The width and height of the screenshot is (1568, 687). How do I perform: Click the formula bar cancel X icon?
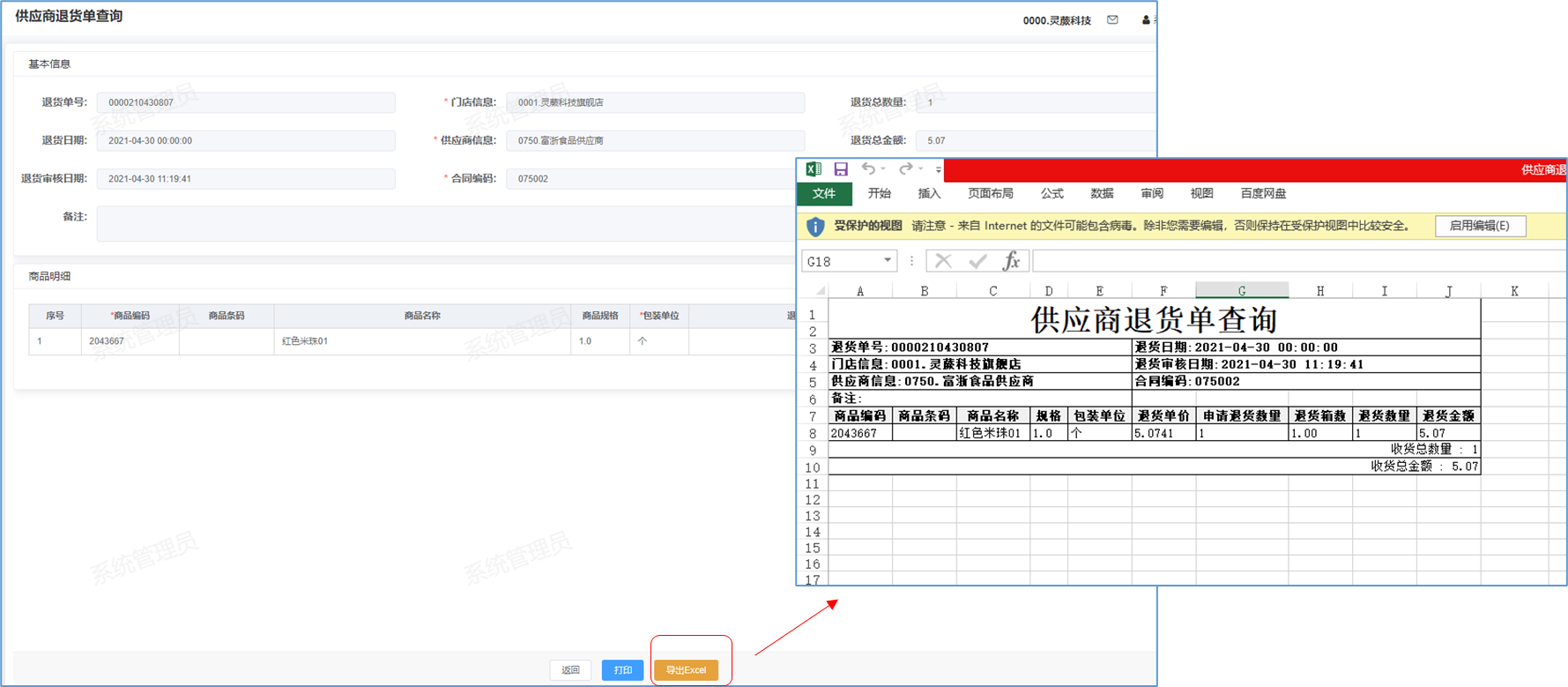click(943, 261)
